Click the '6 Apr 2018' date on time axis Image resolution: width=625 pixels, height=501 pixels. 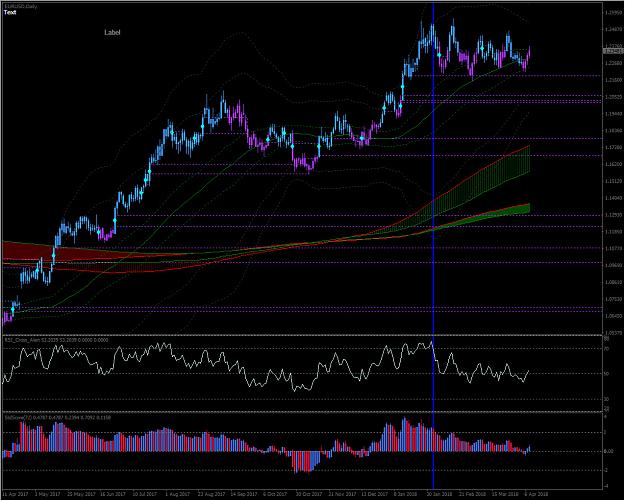click(x=536, y=494)
